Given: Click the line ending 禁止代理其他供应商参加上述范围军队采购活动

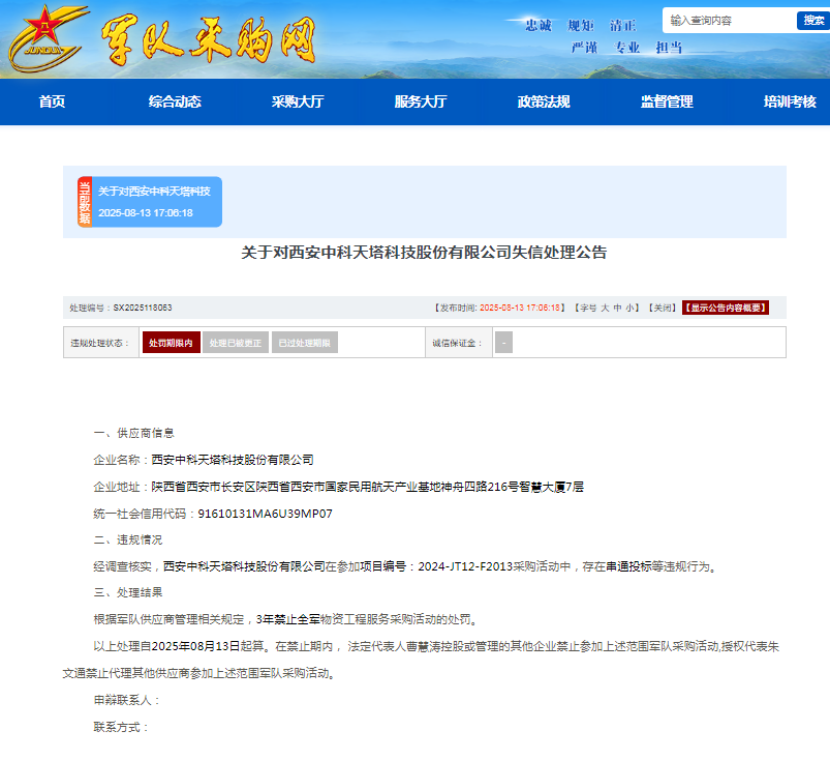Looking at the screenshot, I should coord(199,673).
